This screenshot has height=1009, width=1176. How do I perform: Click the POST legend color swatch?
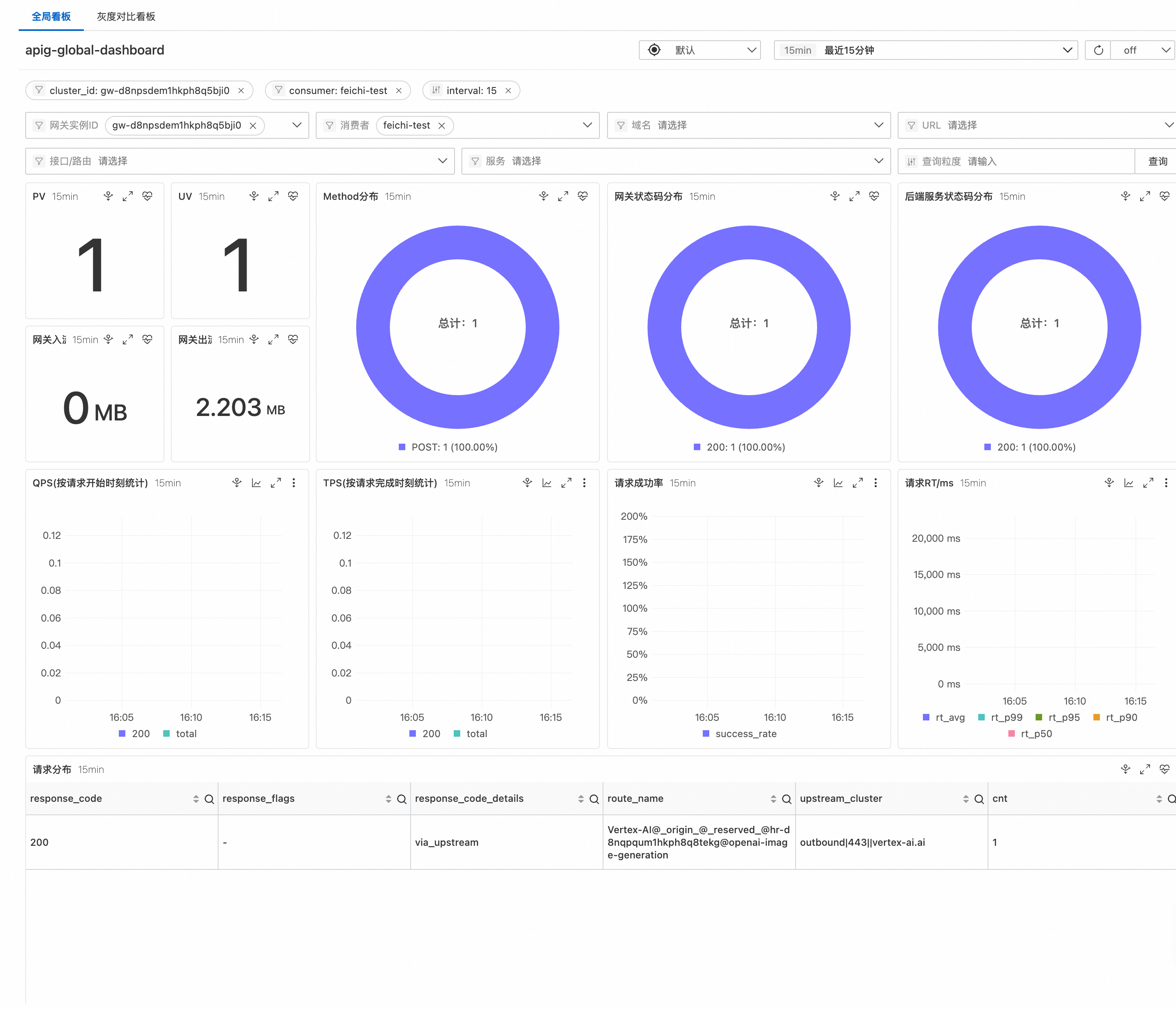(x=402, y=447)
